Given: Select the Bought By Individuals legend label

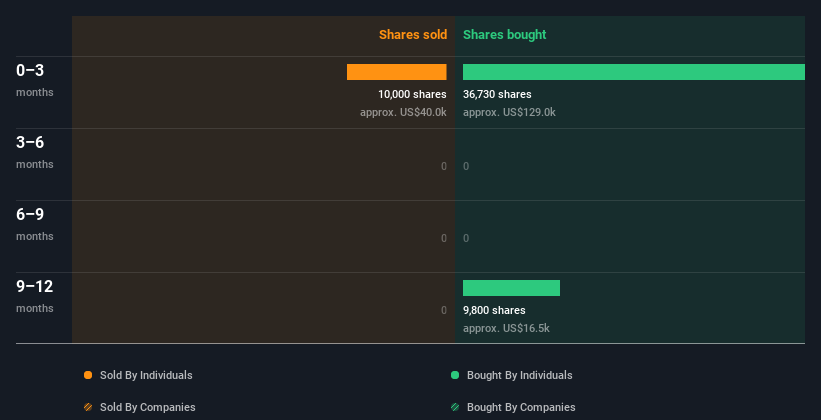Looking at the screenshot, I should point(519,375).
